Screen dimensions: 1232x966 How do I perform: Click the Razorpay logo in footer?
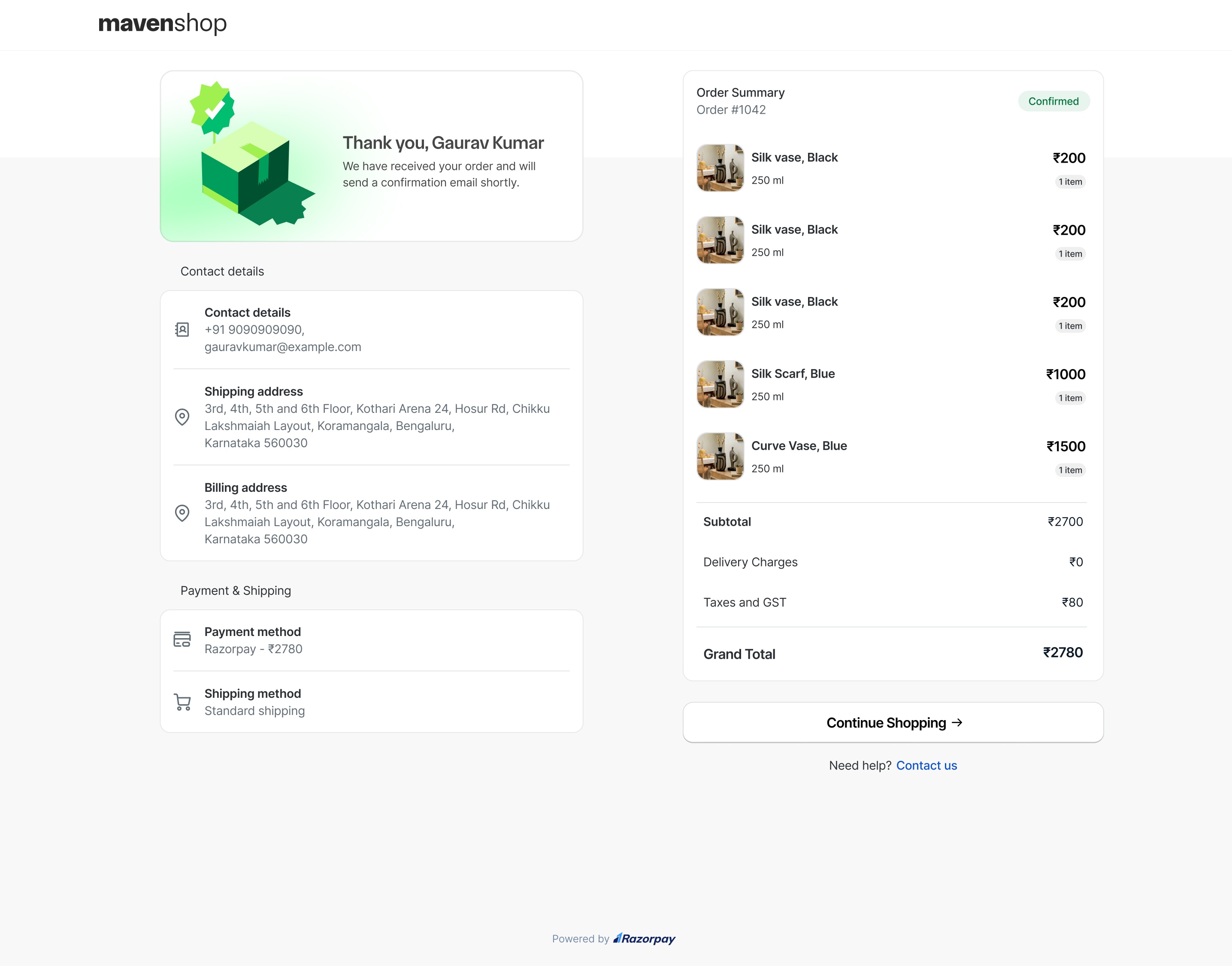[644, 938]
